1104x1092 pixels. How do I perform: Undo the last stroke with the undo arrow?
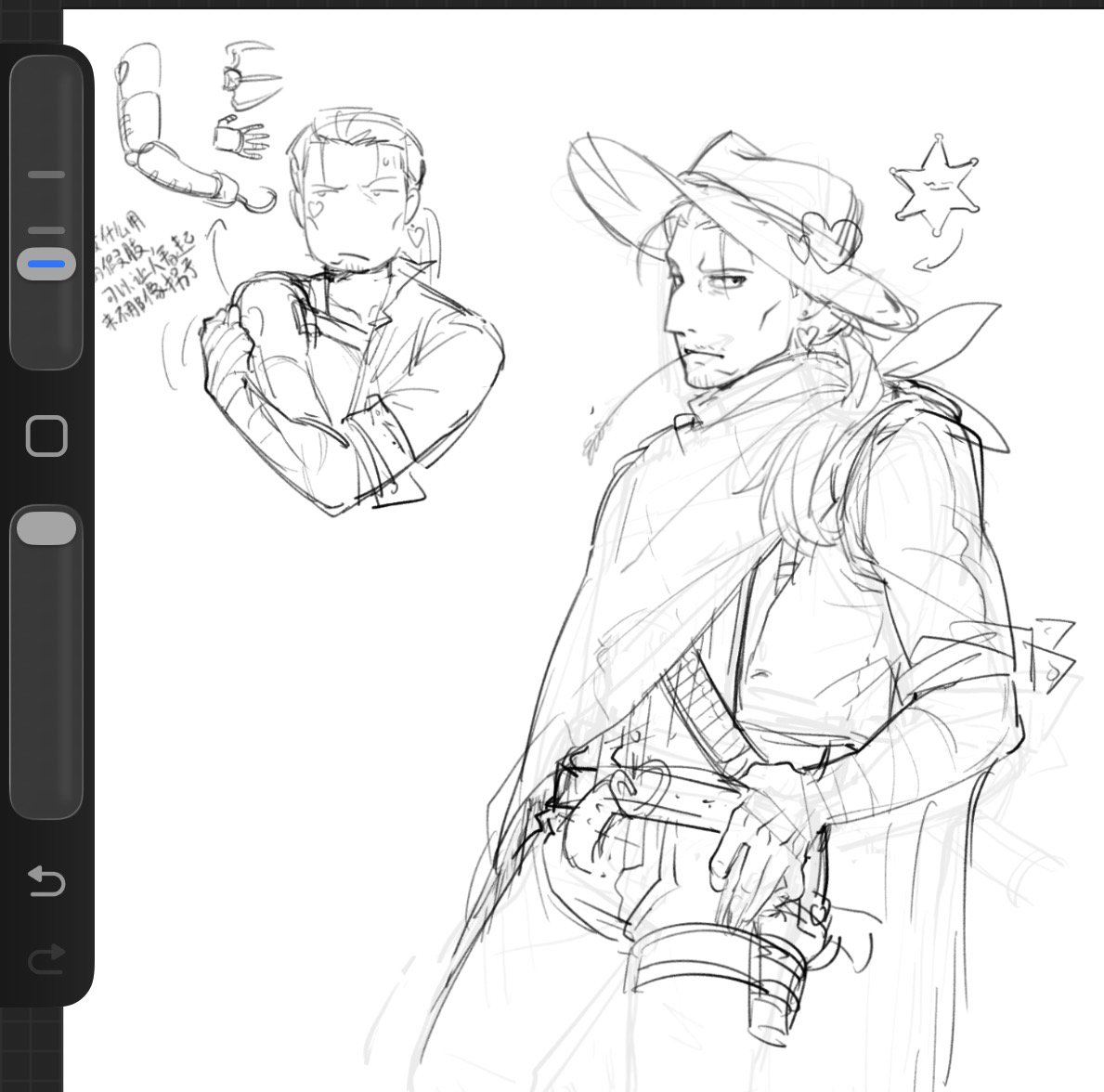46,881
